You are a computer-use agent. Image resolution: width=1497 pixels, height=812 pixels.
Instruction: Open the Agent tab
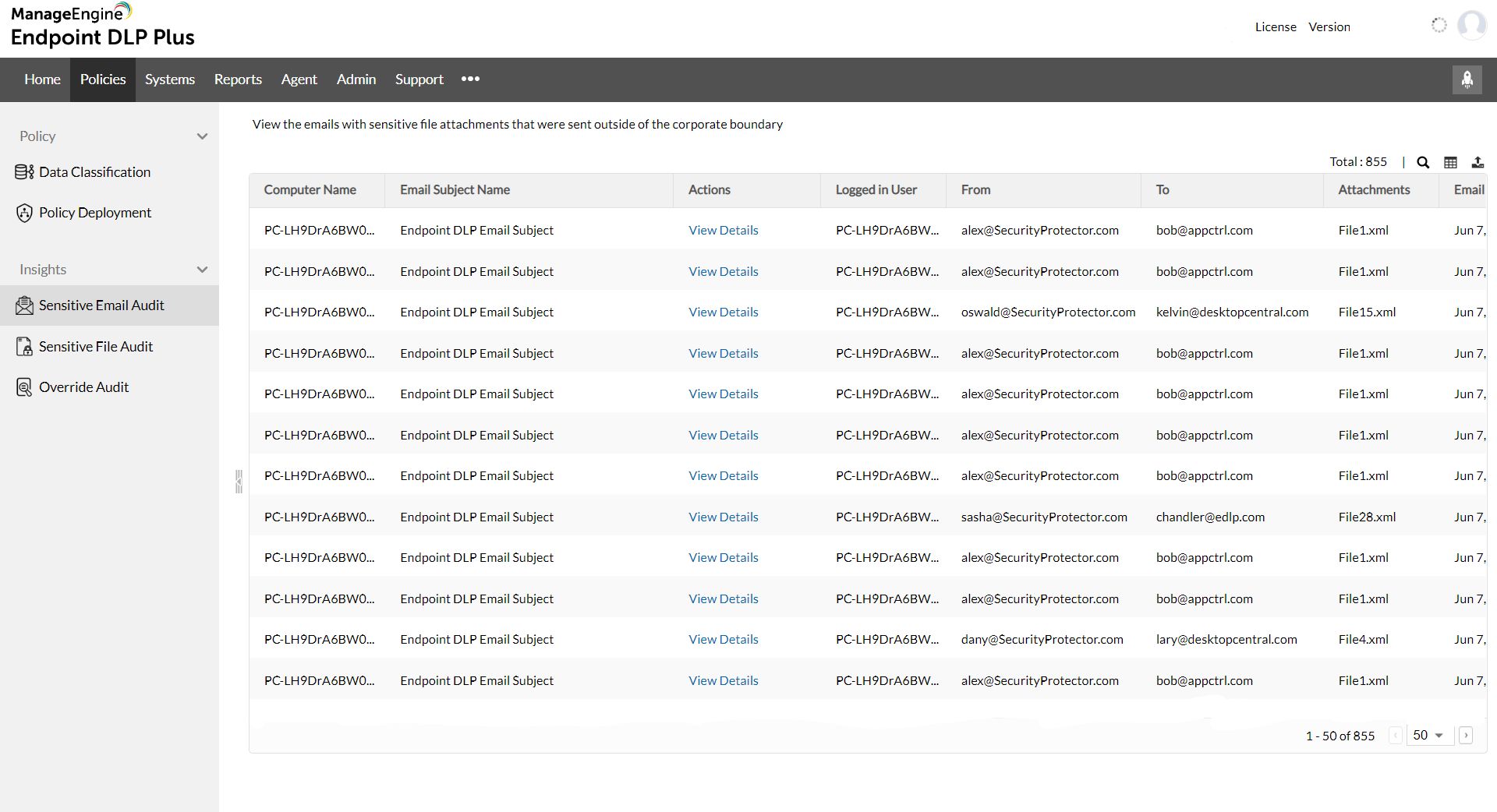(299, 79)
